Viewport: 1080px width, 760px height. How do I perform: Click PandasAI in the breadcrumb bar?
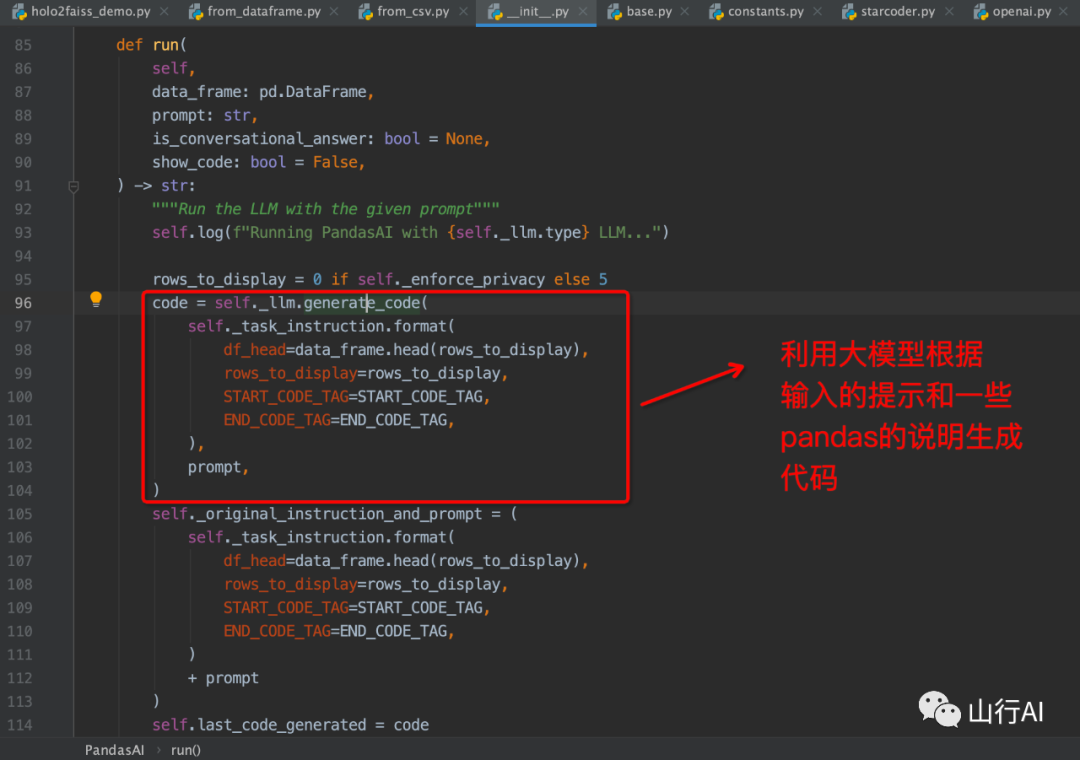(x=114, y=750)
